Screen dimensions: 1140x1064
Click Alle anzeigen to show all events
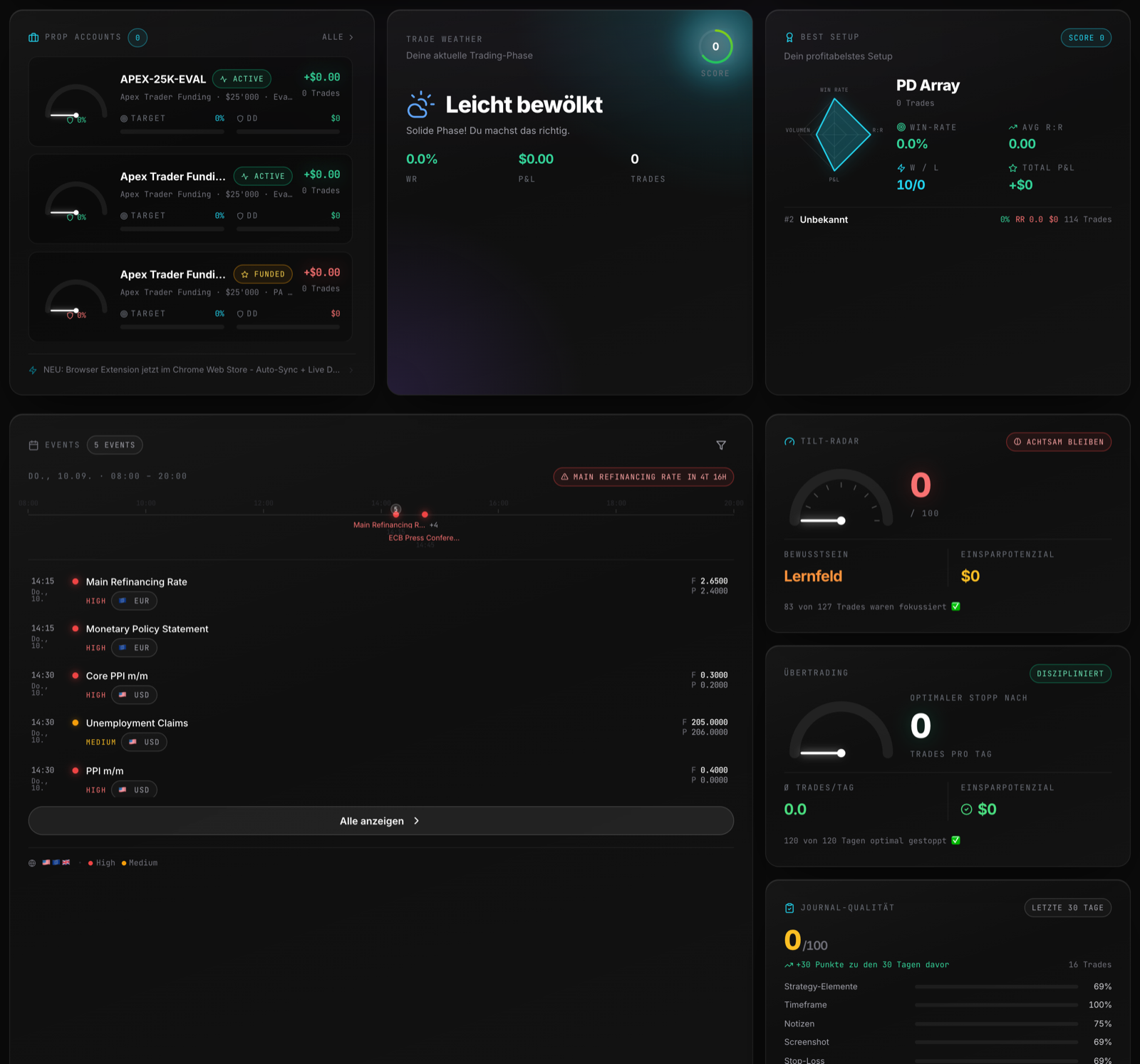coord(381,821)
